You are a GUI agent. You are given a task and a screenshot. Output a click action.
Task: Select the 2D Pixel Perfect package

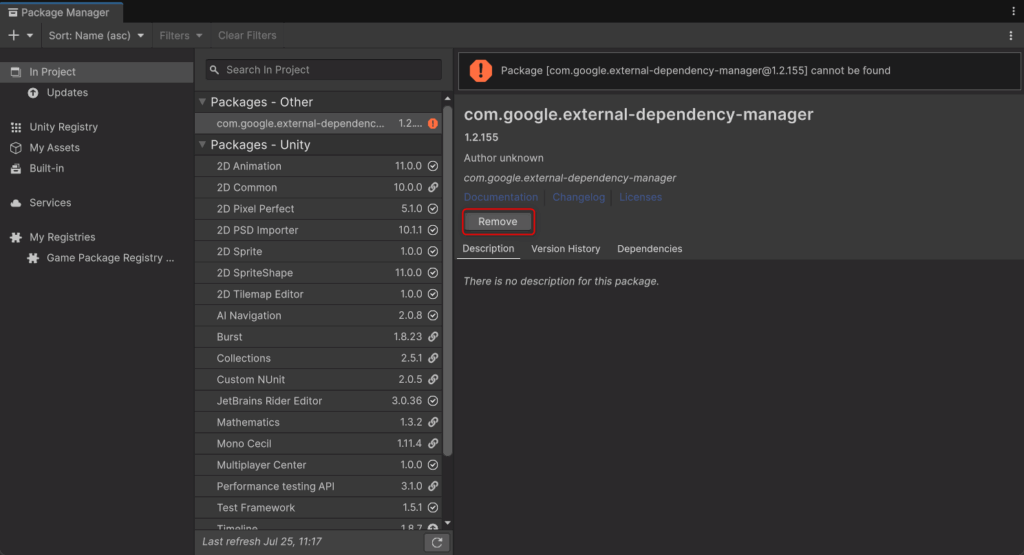coord(319,209)
